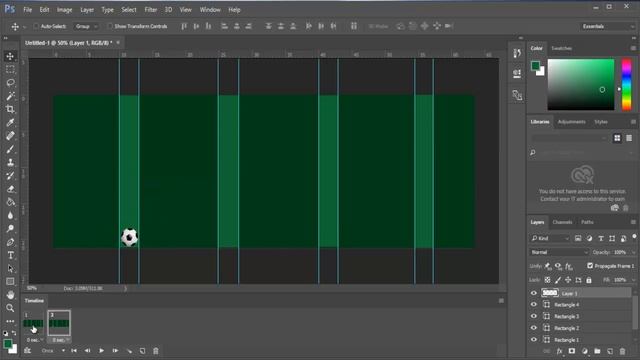Open the Layer menu
The width and height of the screenshot is (640, 360).
(87, 10)
